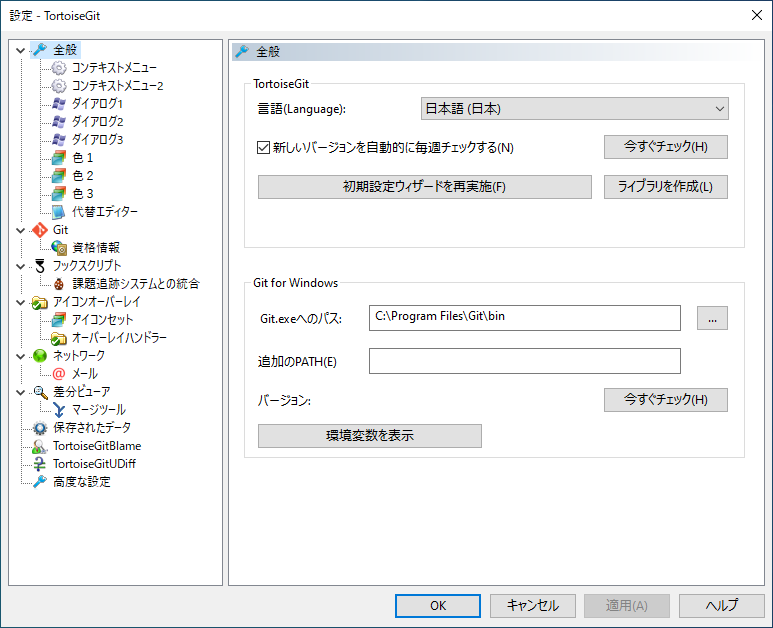Click the アイコンオーバーレイ folder icon
This screenshot has height=628, width=773.
point(39,302)
